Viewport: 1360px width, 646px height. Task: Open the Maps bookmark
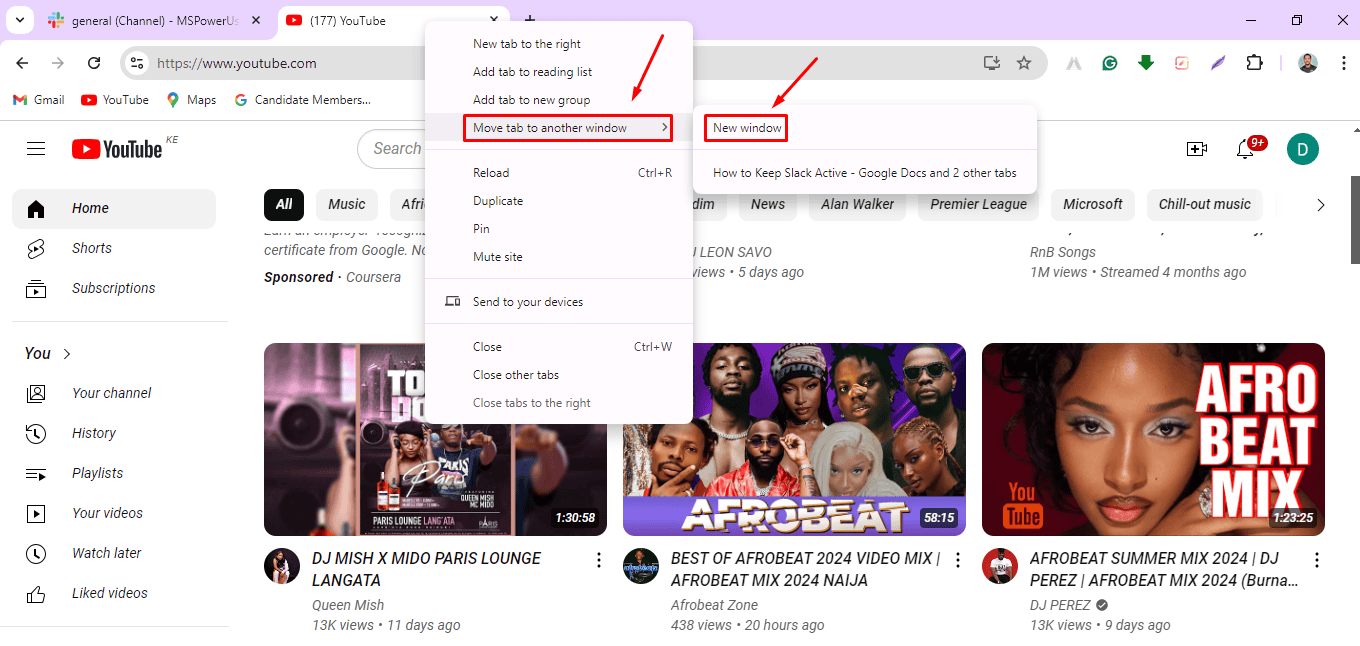tap(191, 99)
